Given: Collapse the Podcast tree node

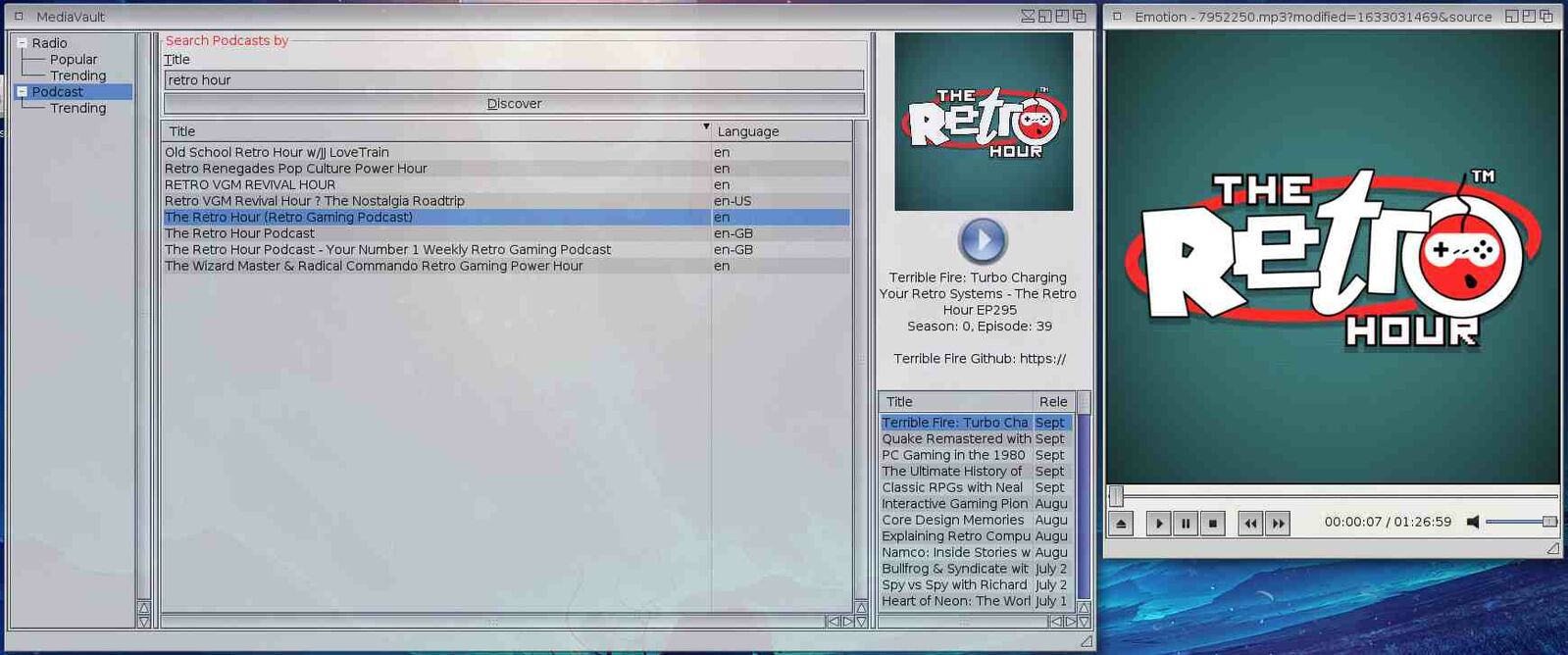Looking at the screenshot, I should point(22,92).
